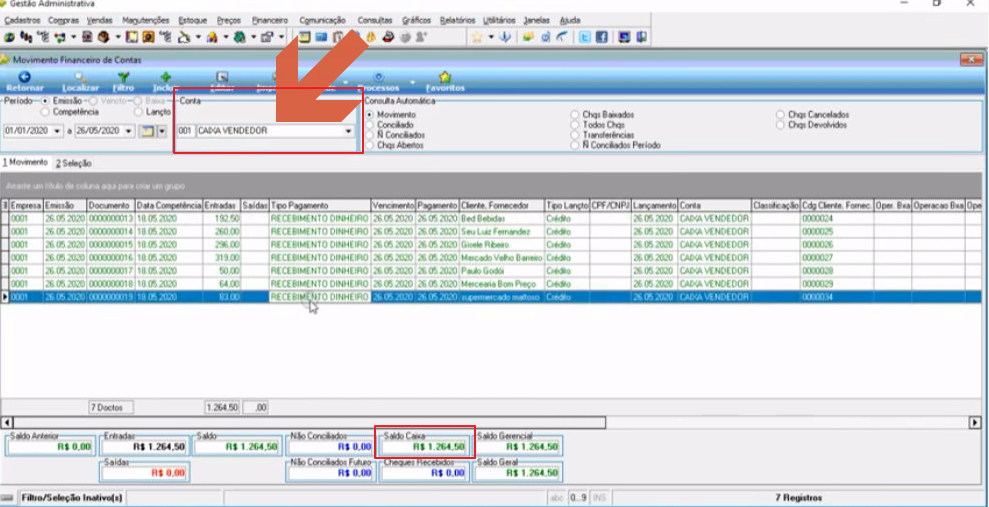The width and height of the screenshot is (989, 507).
Task: Click the yellow star icon in main toolbar
Action: pyautogui.click(x=478, y=37)
